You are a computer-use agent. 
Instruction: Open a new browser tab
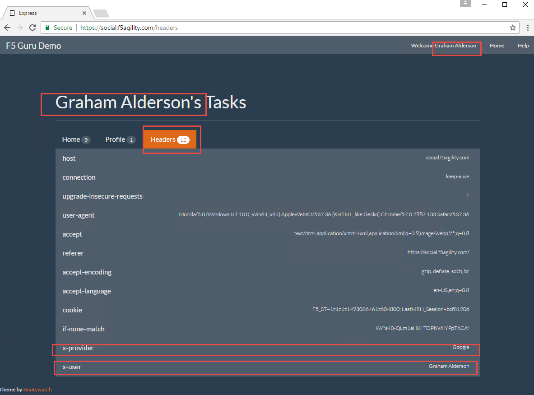(x=101, y=13)
